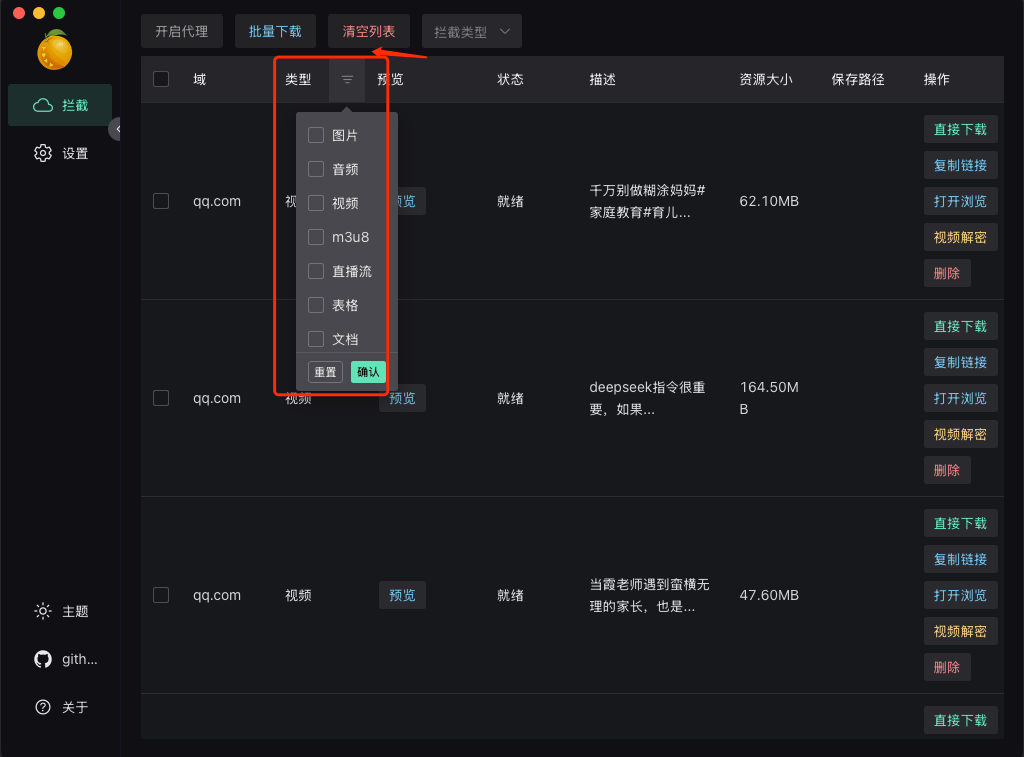Click 复制链接 for the deepseek row
Image resolution: width=1024 pixels, height=757 pixels.
[x=960, y=362]
